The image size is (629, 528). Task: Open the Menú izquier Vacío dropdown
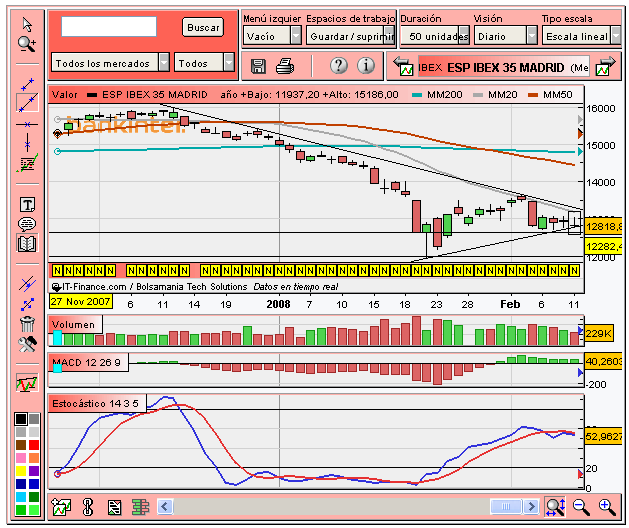click(272, 36)
